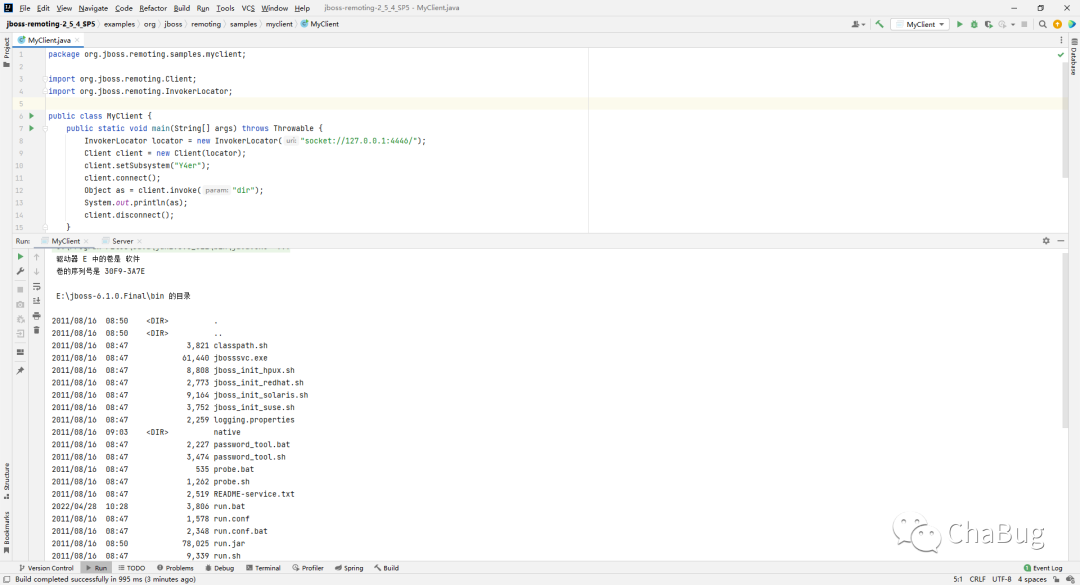Click the orange update arrow icon
The height and width of the screenshot is (585, 1080).
[1057, 24]
